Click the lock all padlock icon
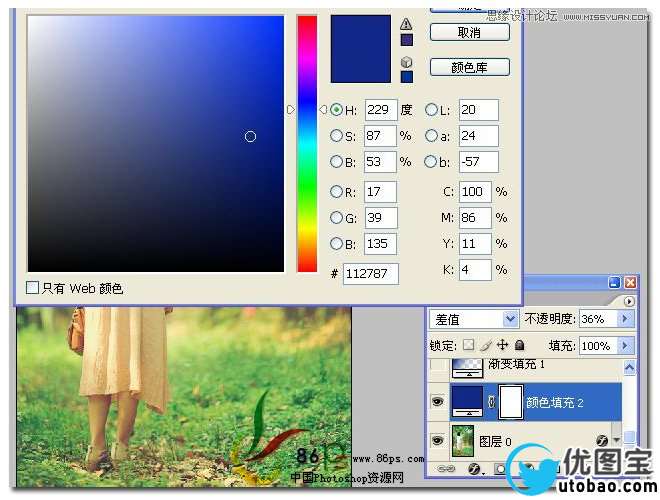 click(x=520, y=345)
